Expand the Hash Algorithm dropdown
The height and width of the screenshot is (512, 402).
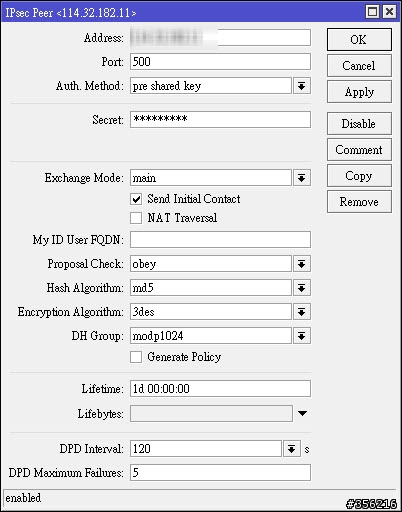[x=302, y=288]
